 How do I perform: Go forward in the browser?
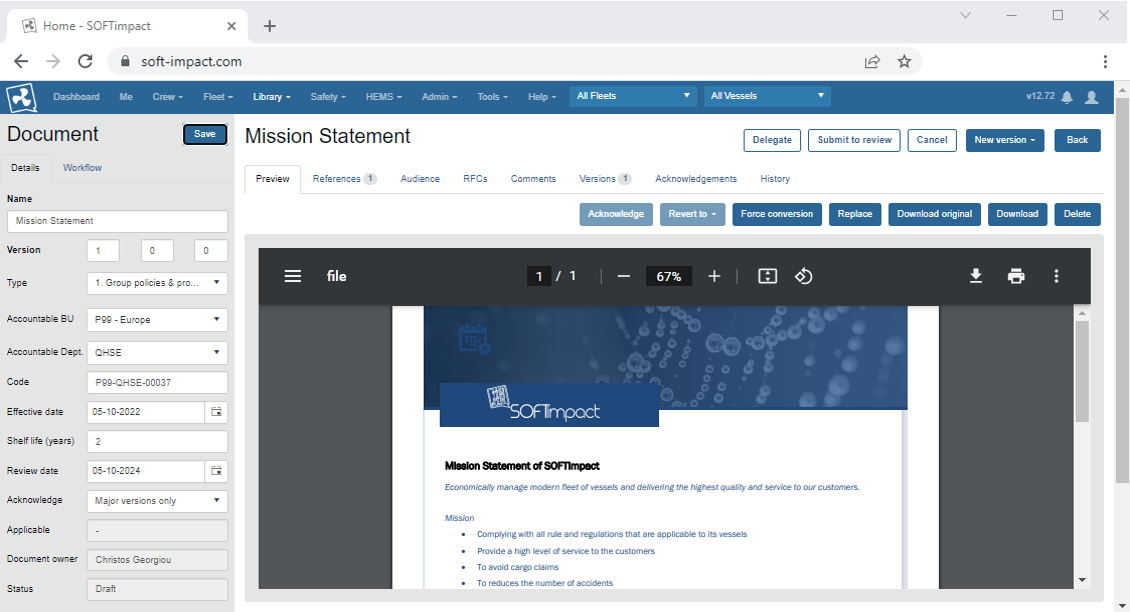tap(53, 61)
